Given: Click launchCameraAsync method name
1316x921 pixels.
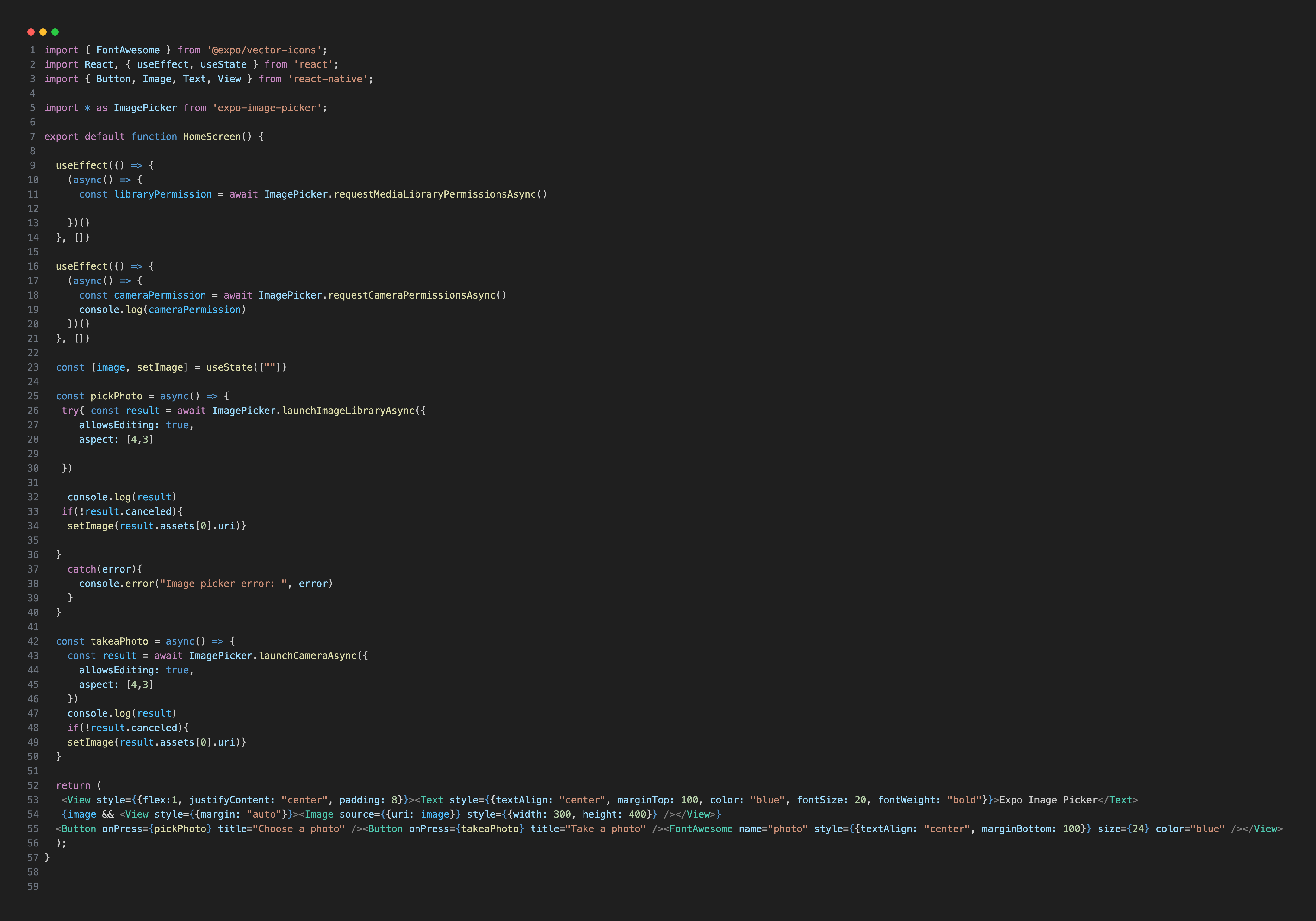Looking at the screenshot, I should pos(308,656).
